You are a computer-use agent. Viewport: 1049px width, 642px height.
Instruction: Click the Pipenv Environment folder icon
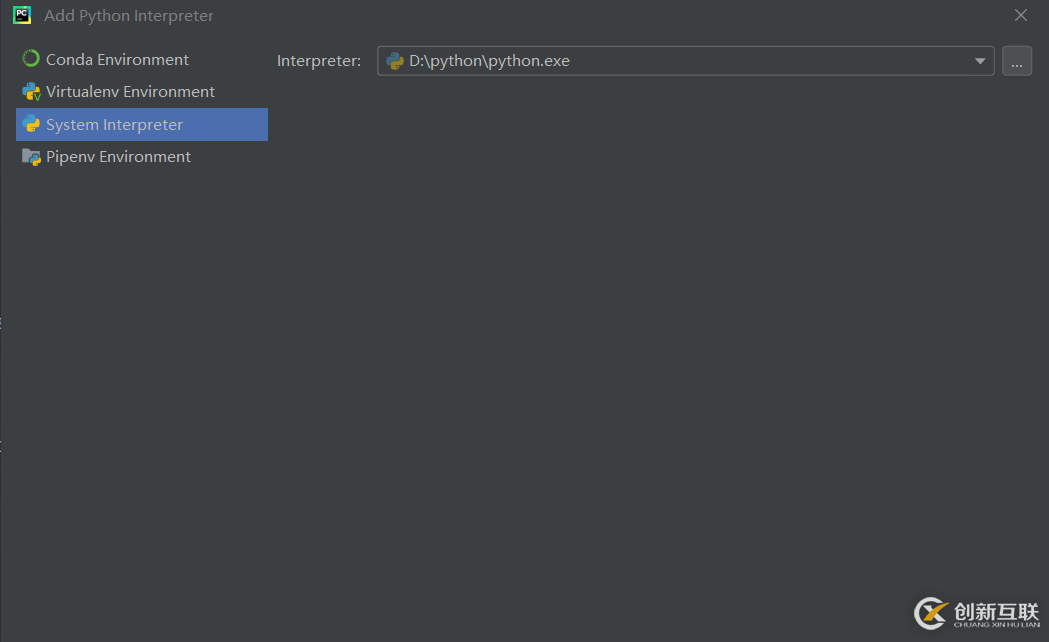pos(31,157)
